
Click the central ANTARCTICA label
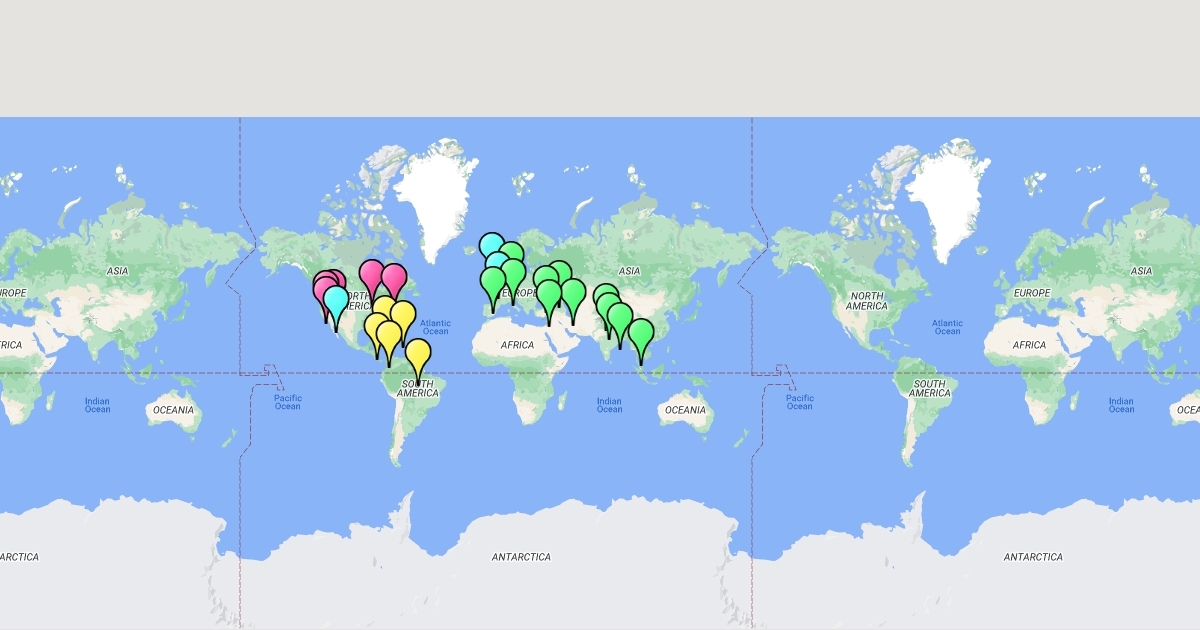(521, 557)
